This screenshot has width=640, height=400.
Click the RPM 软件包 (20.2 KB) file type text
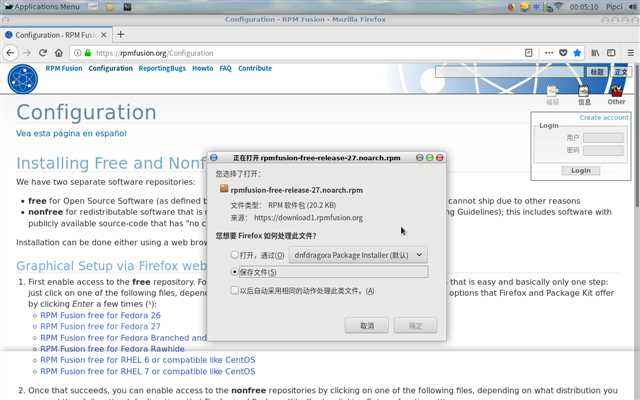tap(302, 205)
